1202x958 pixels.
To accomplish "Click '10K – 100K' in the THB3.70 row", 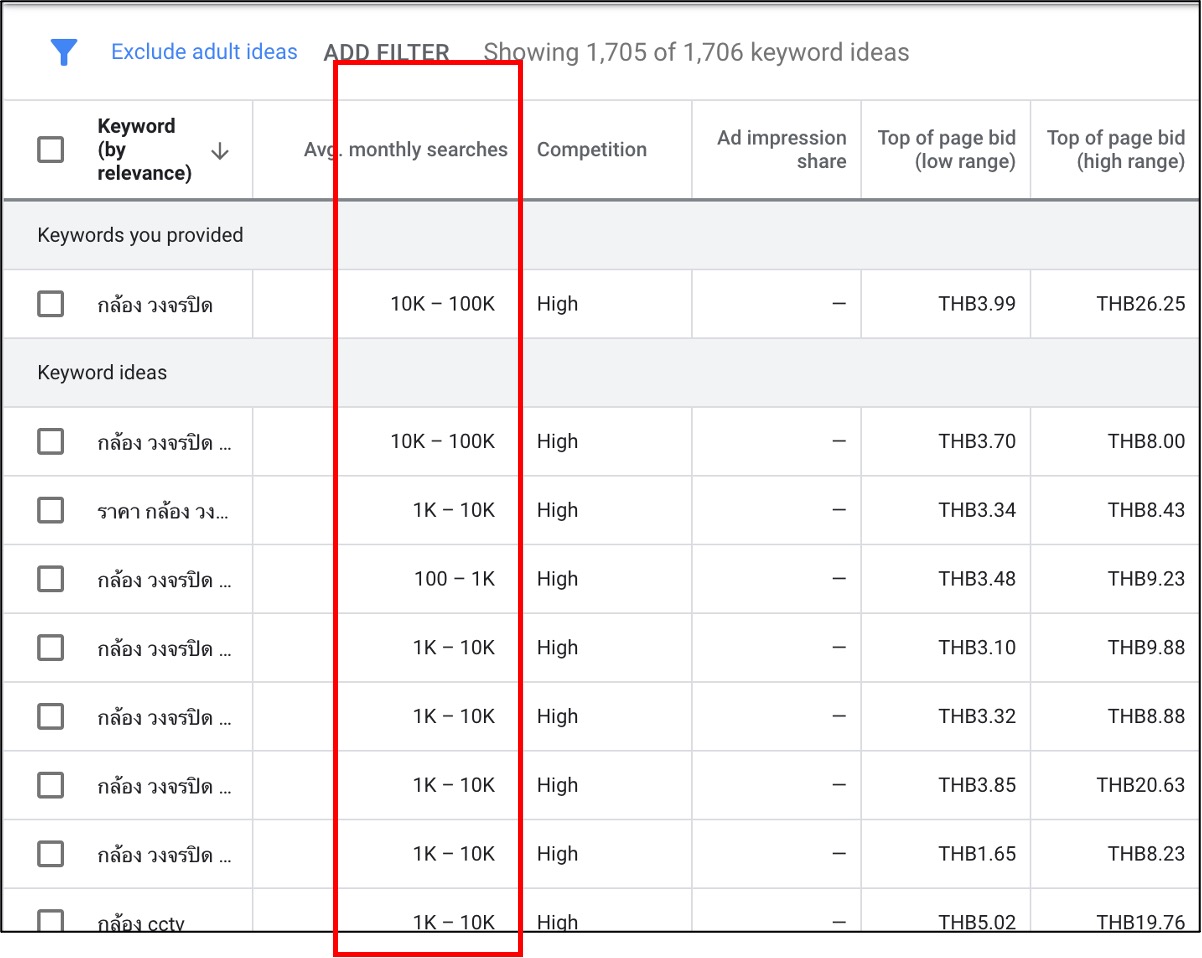I will coord(443,441).
